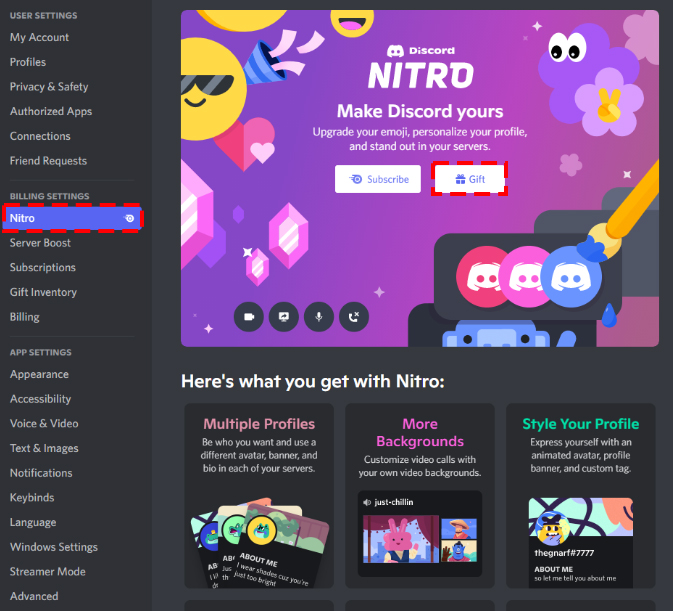Navigate to Keybinds settings
Image resolution: width=673 pixels, height=611 pixels.
pyautogui.click(x=32, y=498)
